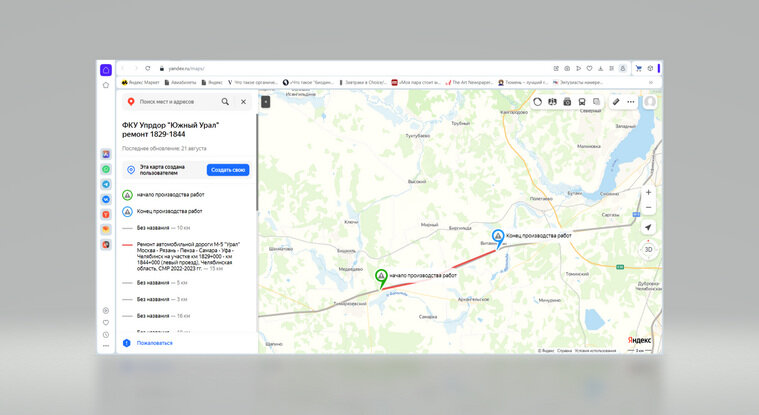Open the player icon at the sidebar bottom
The width and height of the screenshot is (759, 415).
click(x=106, y=310)
